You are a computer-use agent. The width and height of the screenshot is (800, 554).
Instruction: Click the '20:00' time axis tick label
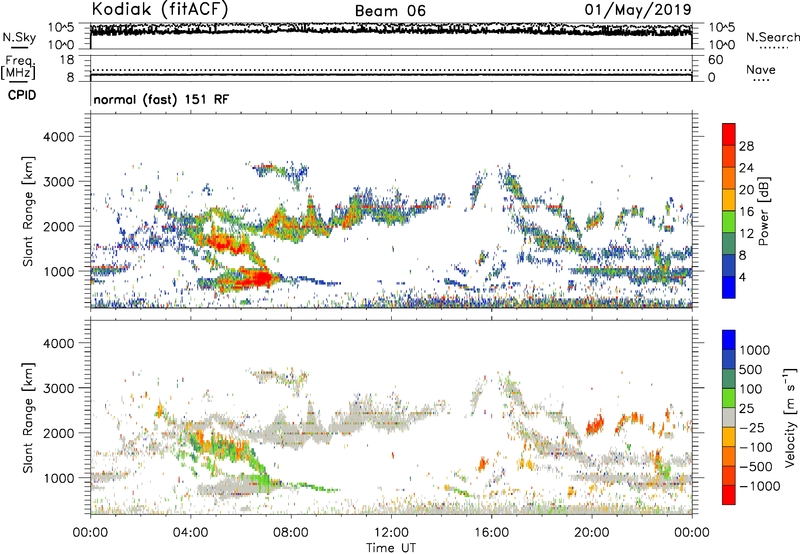point(592,533)
